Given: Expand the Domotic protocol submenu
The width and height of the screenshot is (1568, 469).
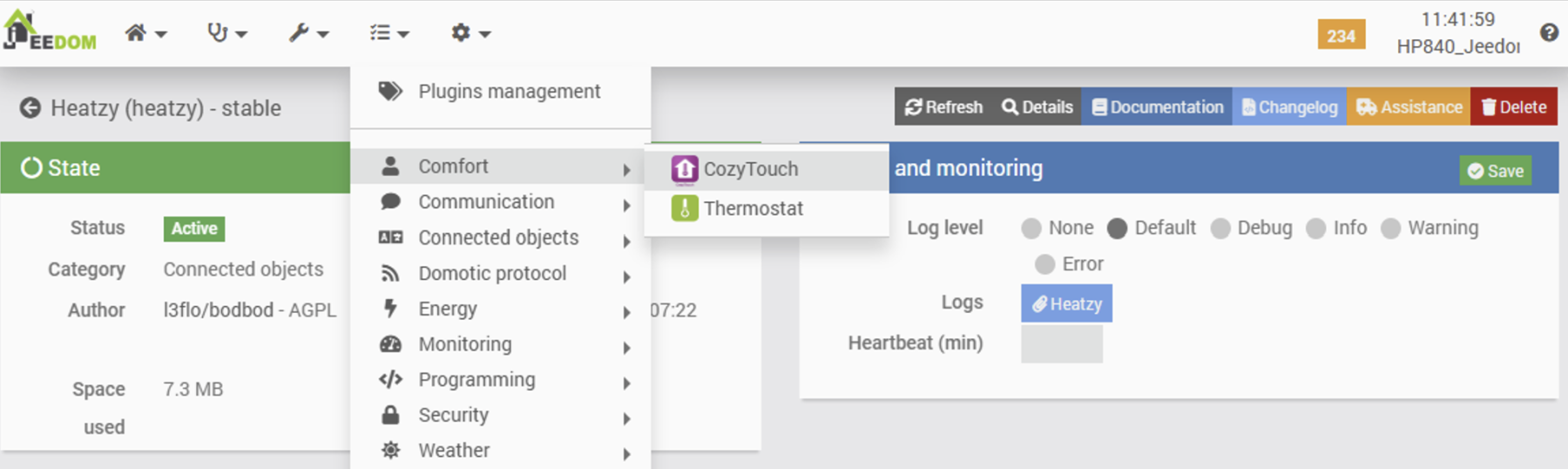Looking at the screenshot, I should point(492,274).
